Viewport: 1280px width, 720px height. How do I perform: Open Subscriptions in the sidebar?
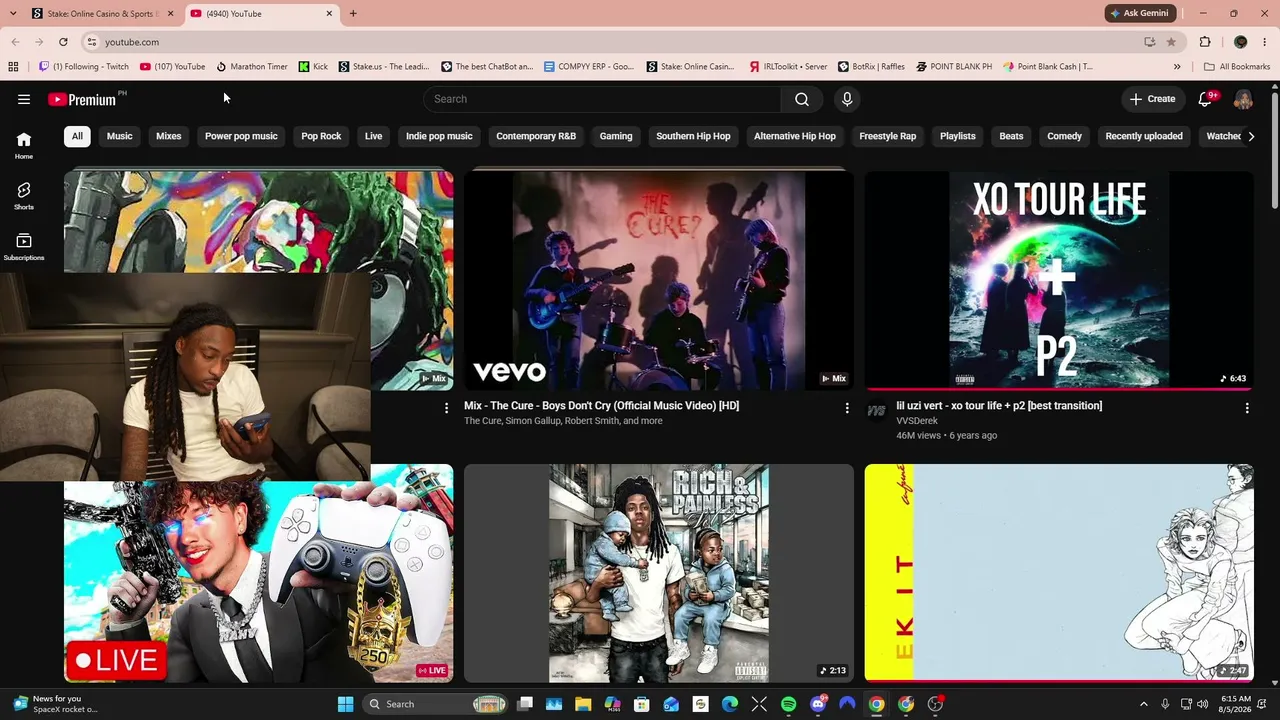[24, 246]
